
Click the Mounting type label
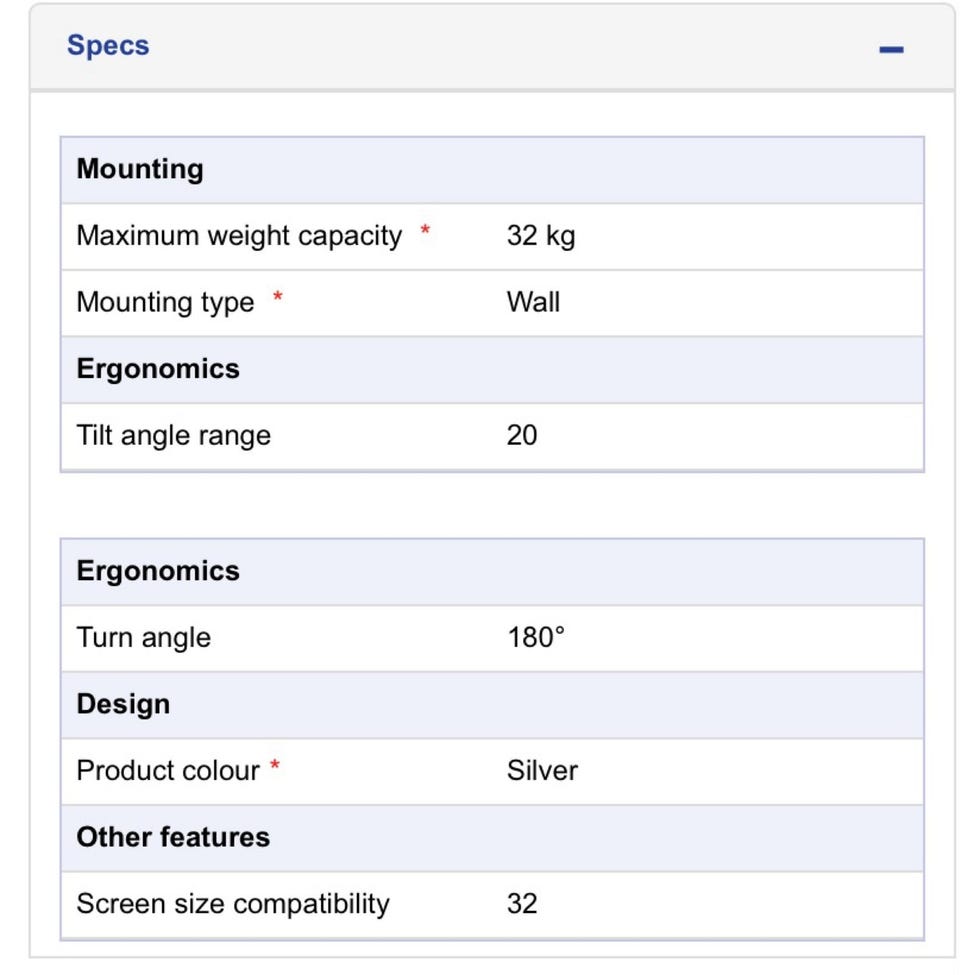coord(165,302)
